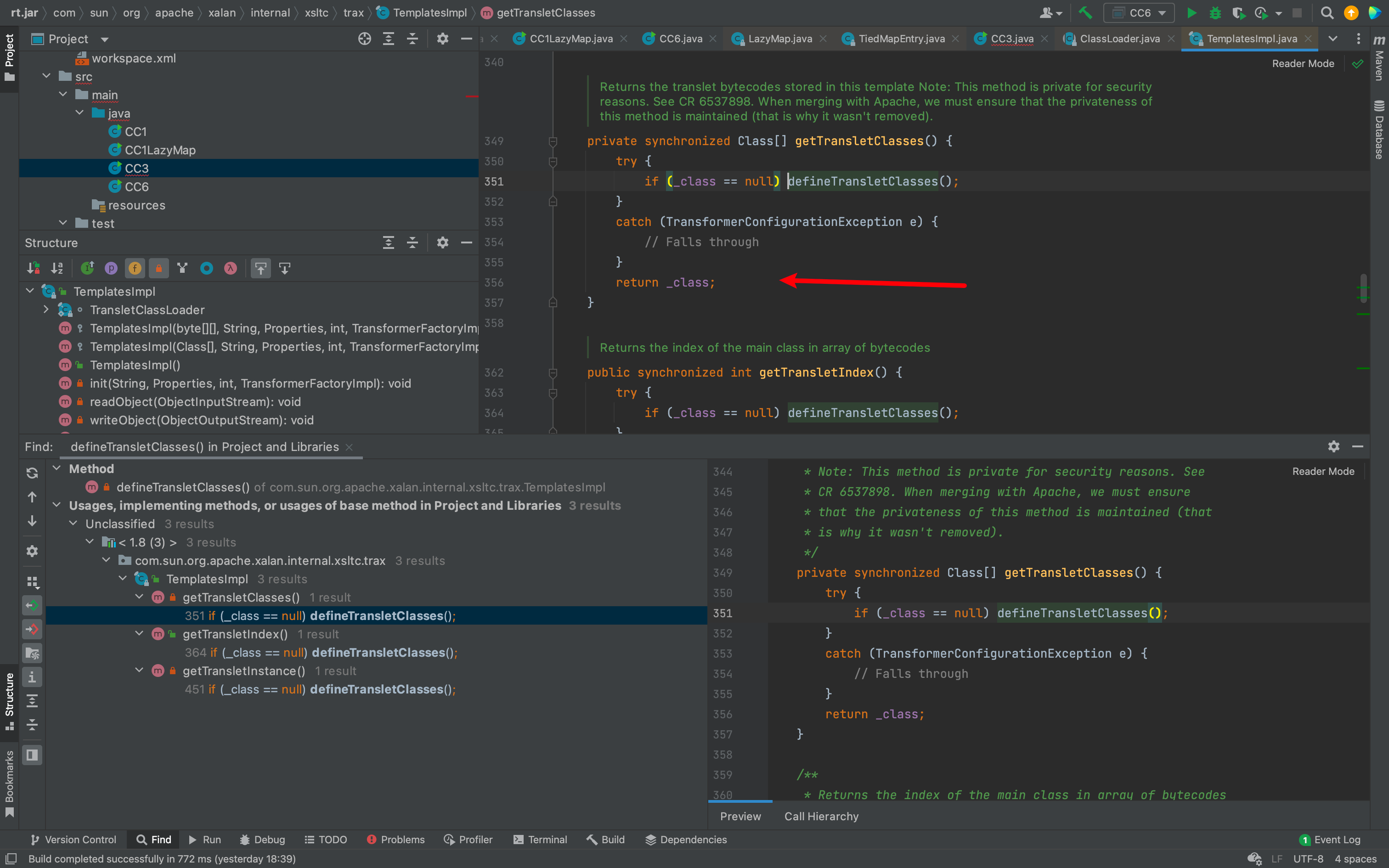Click the editor vertical scrollbar thumb
Screen dimensions: 1389x868
point(1363,289)
